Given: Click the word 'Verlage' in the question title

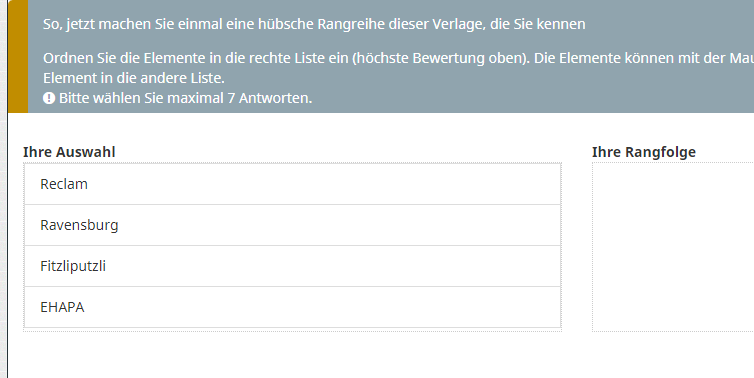Looking at the screenshot, I should [458, 24].
